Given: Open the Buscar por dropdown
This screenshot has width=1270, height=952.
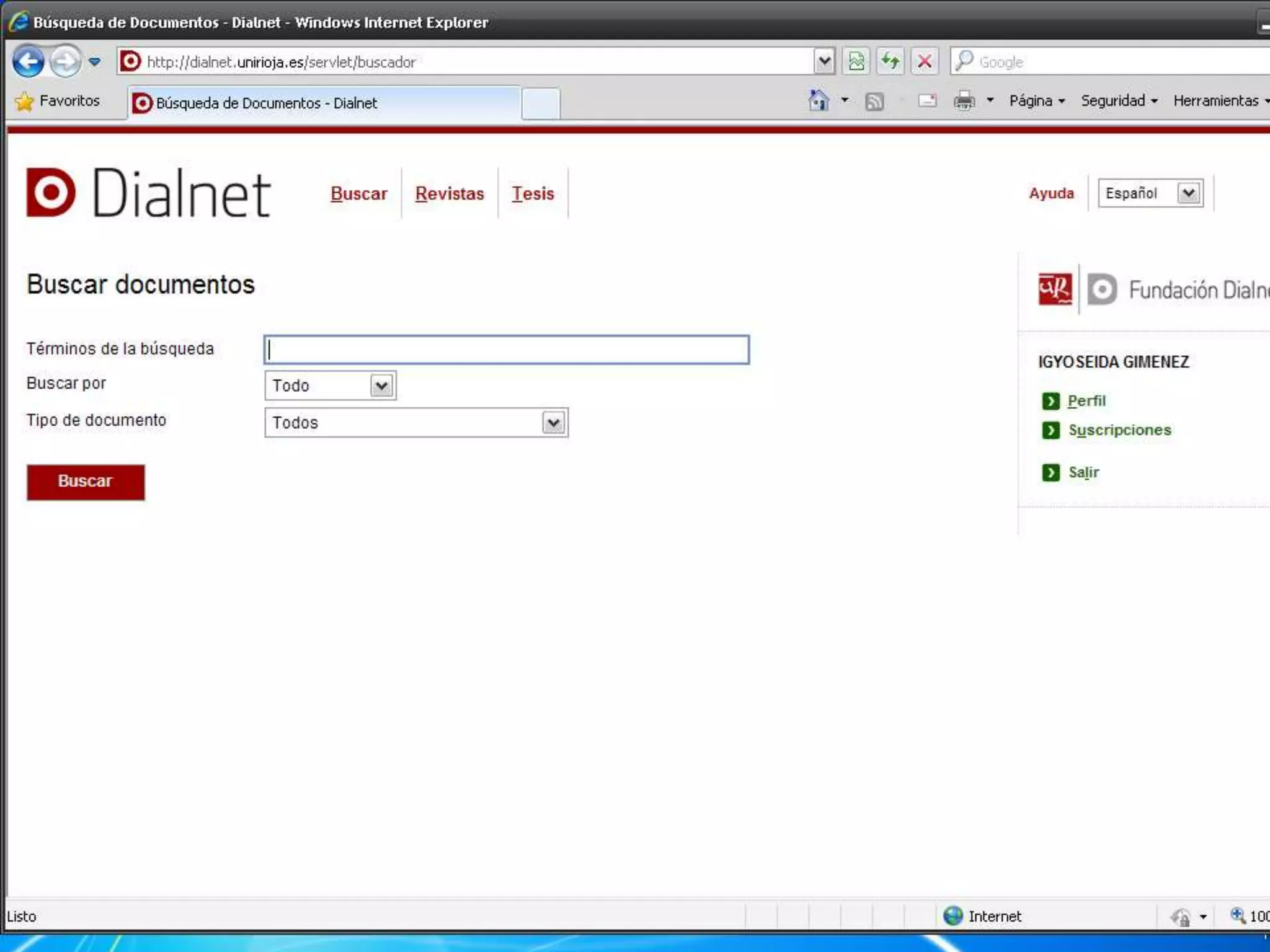Looking at the screenshot, I should pyautogui.click(x=381, y=386).
